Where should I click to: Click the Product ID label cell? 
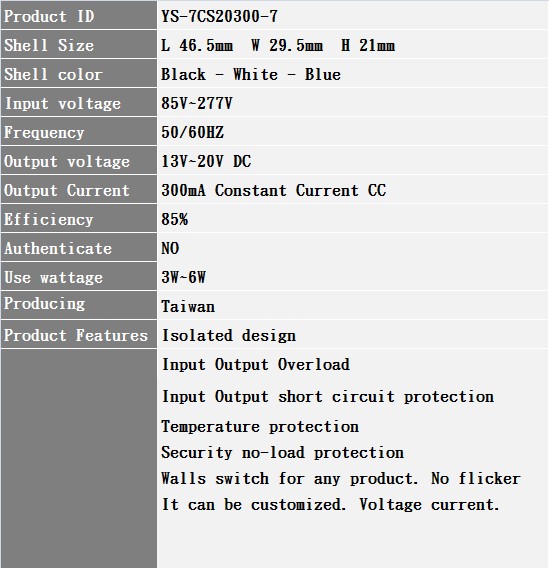click(79, 15)
